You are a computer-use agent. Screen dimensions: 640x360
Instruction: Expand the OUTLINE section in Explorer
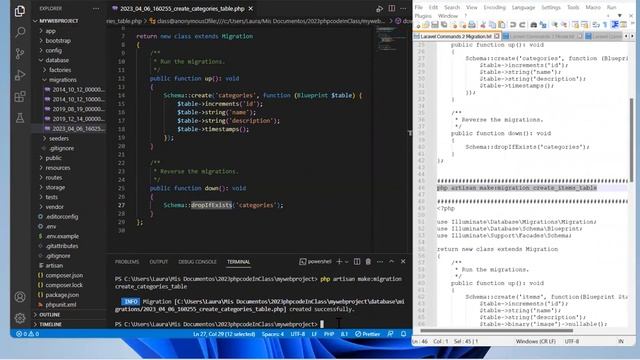click(x=69, y=315)
